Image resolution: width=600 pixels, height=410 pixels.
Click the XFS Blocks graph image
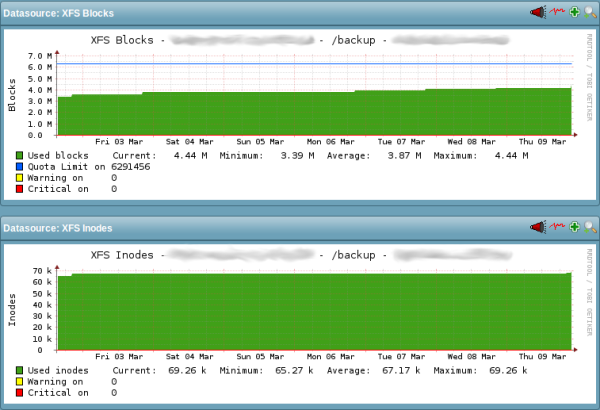[x=300, y=114]
